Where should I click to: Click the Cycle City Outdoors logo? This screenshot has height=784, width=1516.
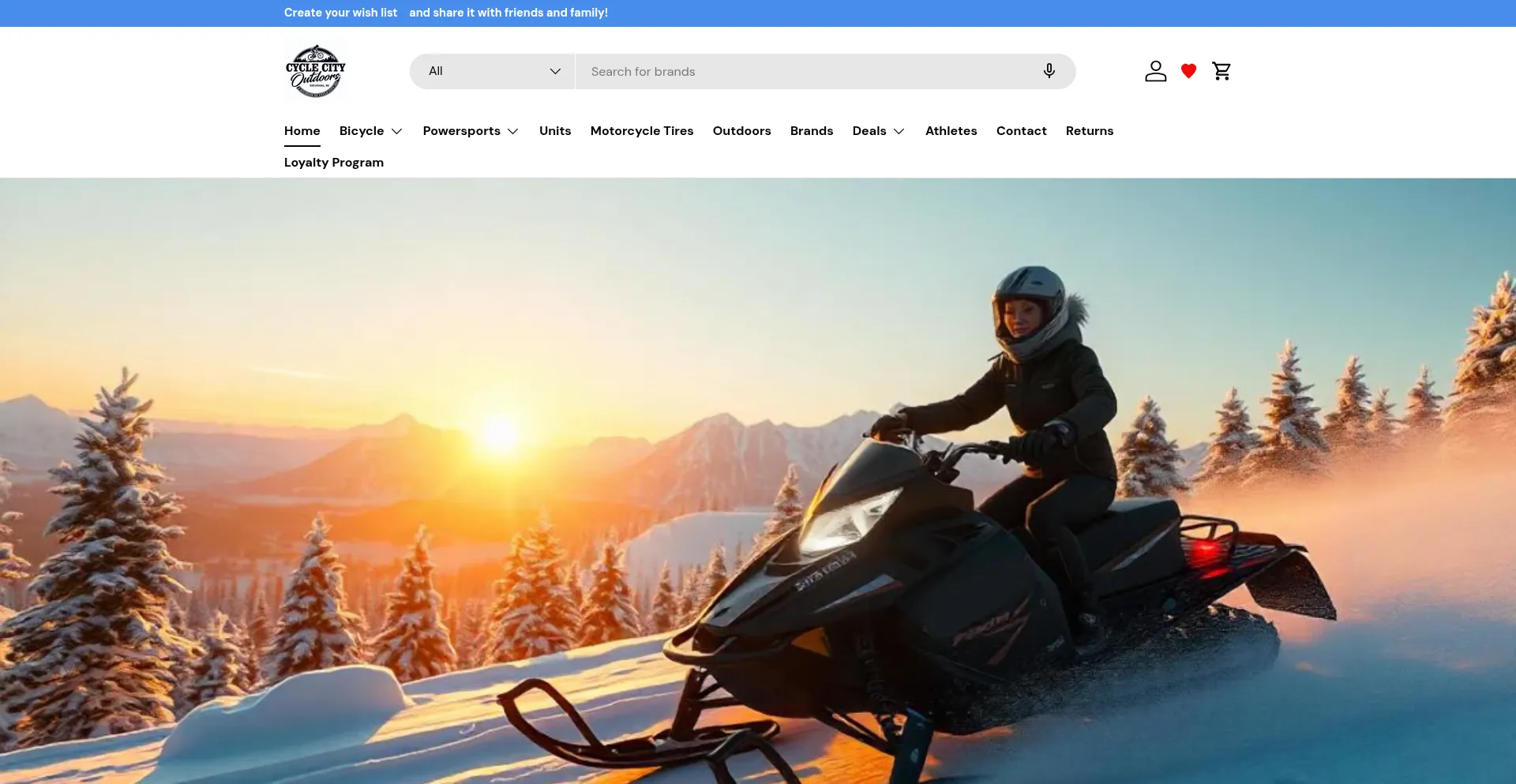[316, 71]
